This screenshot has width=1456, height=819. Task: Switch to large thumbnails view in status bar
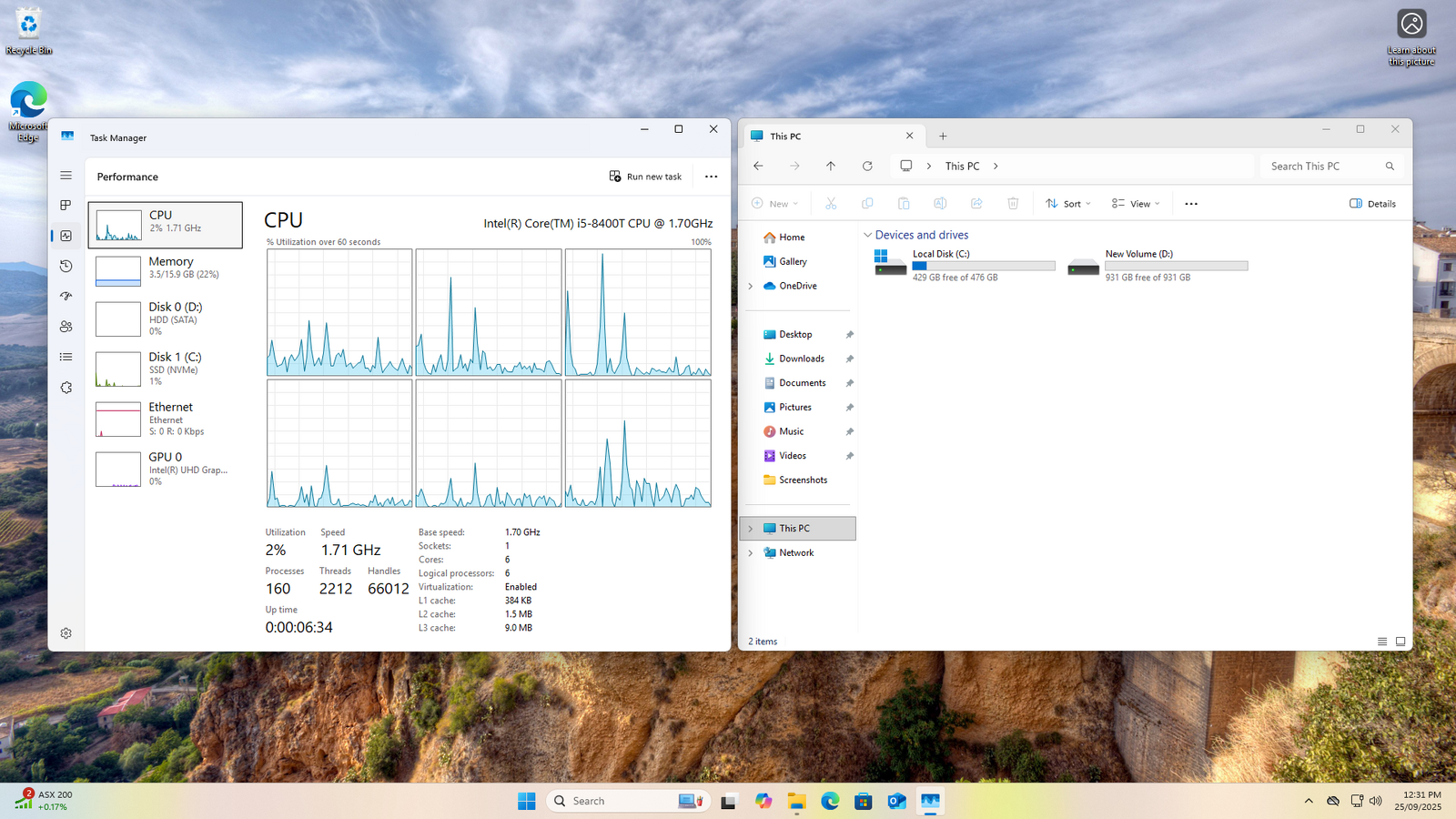(x=1400, y=642)
